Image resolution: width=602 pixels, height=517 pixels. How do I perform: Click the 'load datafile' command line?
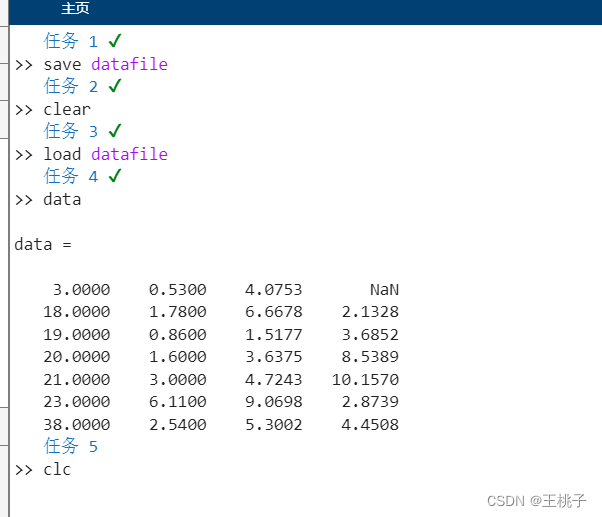106,154
